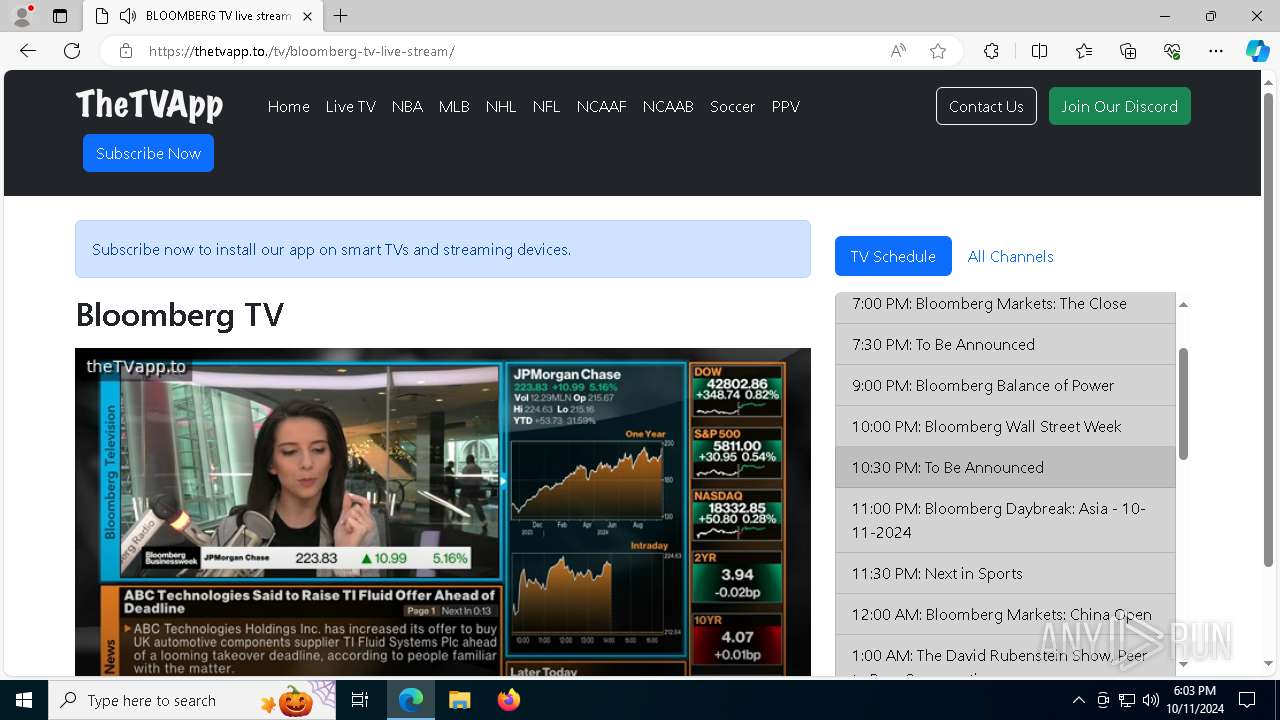This screenshot has height=720, width=1280.
Task: Click subscribe smart TV app banner
Action: point(443,249)
